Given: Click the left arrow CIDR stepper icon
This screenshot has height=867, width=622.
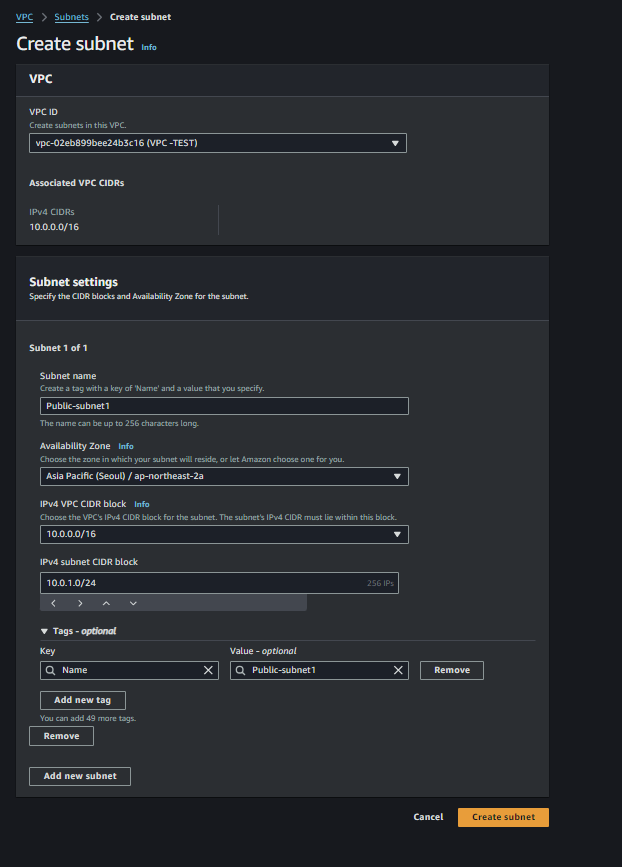Looking at the screenshot, I should point(54,603).
